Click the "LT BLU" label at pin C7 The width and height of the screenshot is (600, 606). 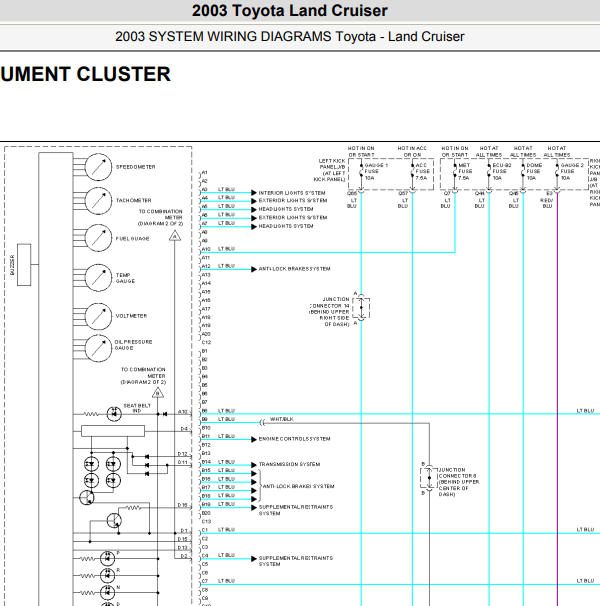pyautogui.click(x=226, y=581)
